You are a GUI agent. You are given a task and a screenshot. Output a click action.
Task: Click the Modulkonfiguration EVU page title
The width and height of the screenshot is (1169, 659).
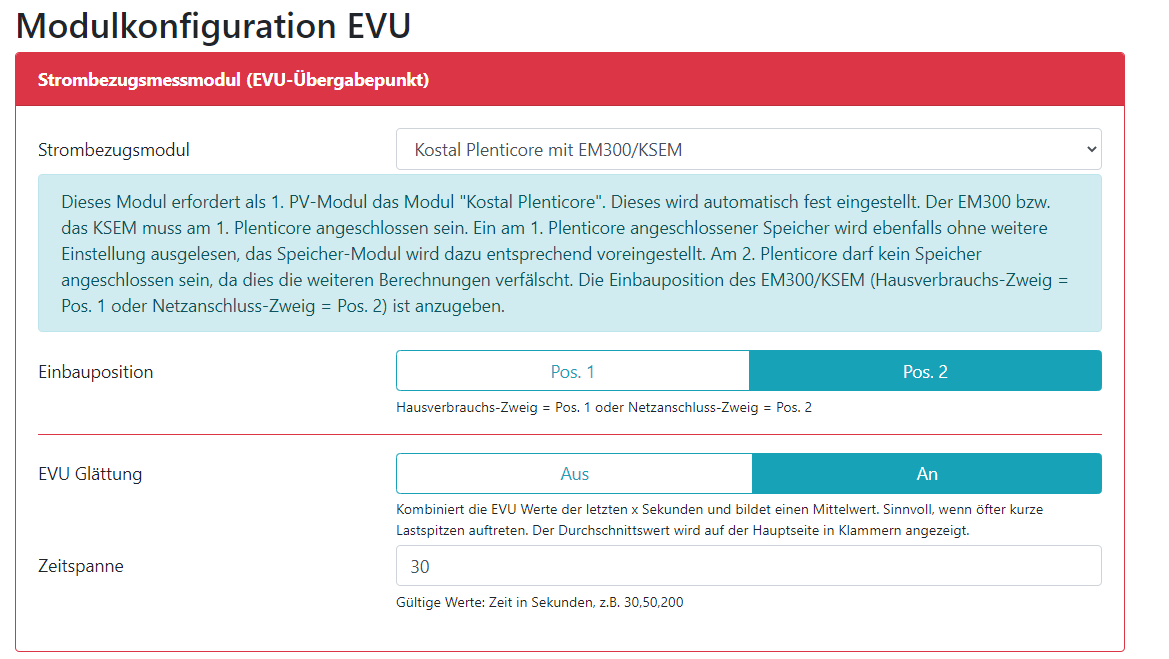pyautogui.click(x=213, y=26)
